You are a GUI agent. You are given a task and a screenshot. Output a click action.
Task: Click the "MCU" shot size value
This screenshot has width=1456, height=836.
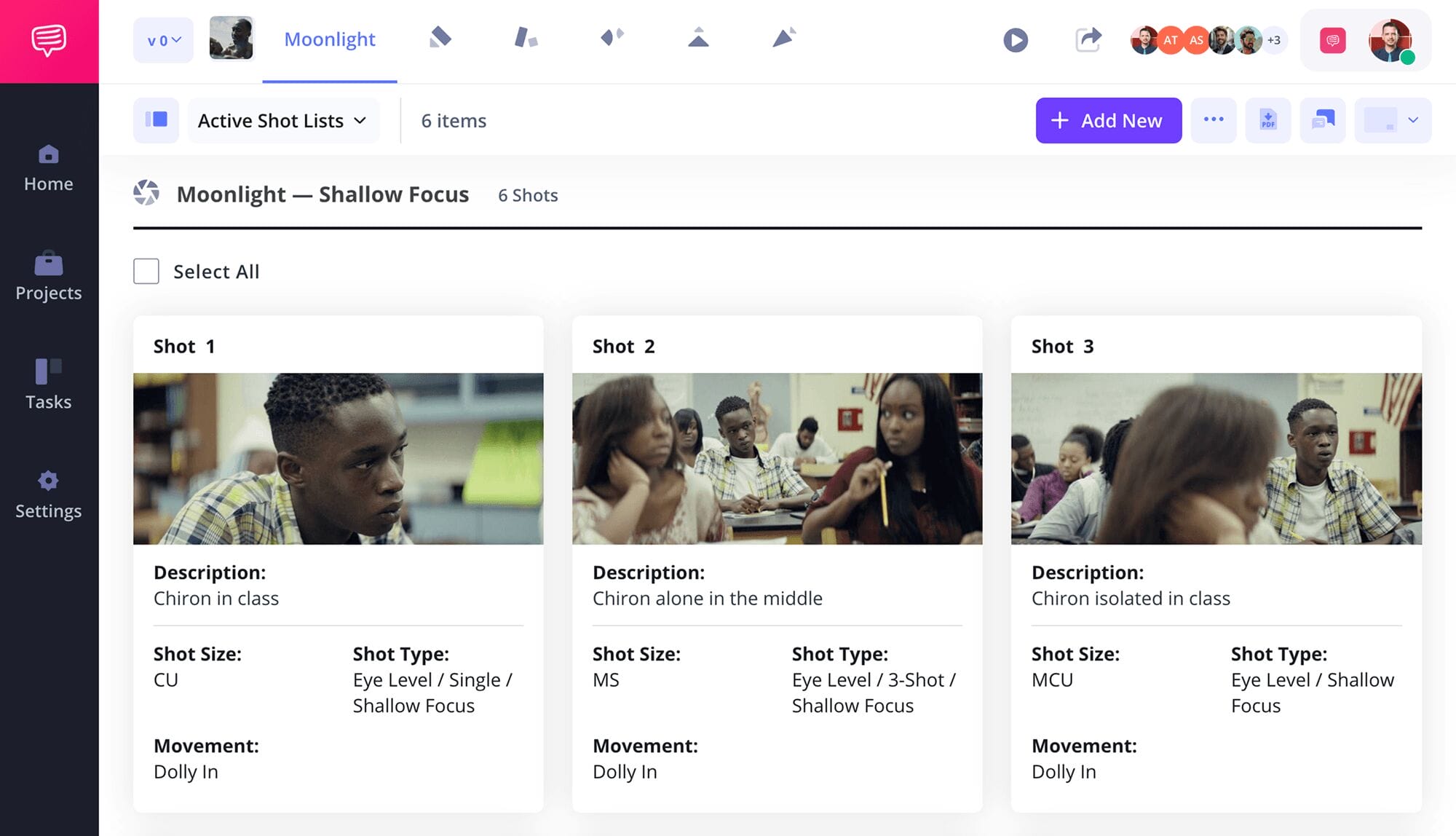(1053, 680)
